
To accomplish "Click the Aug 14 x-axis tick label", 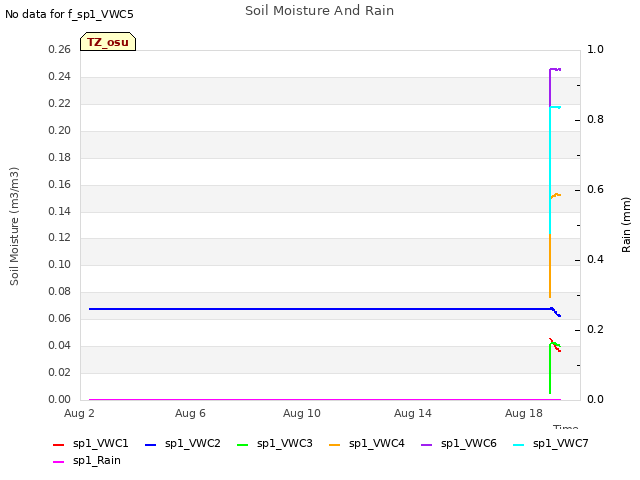I will [413, 413].
